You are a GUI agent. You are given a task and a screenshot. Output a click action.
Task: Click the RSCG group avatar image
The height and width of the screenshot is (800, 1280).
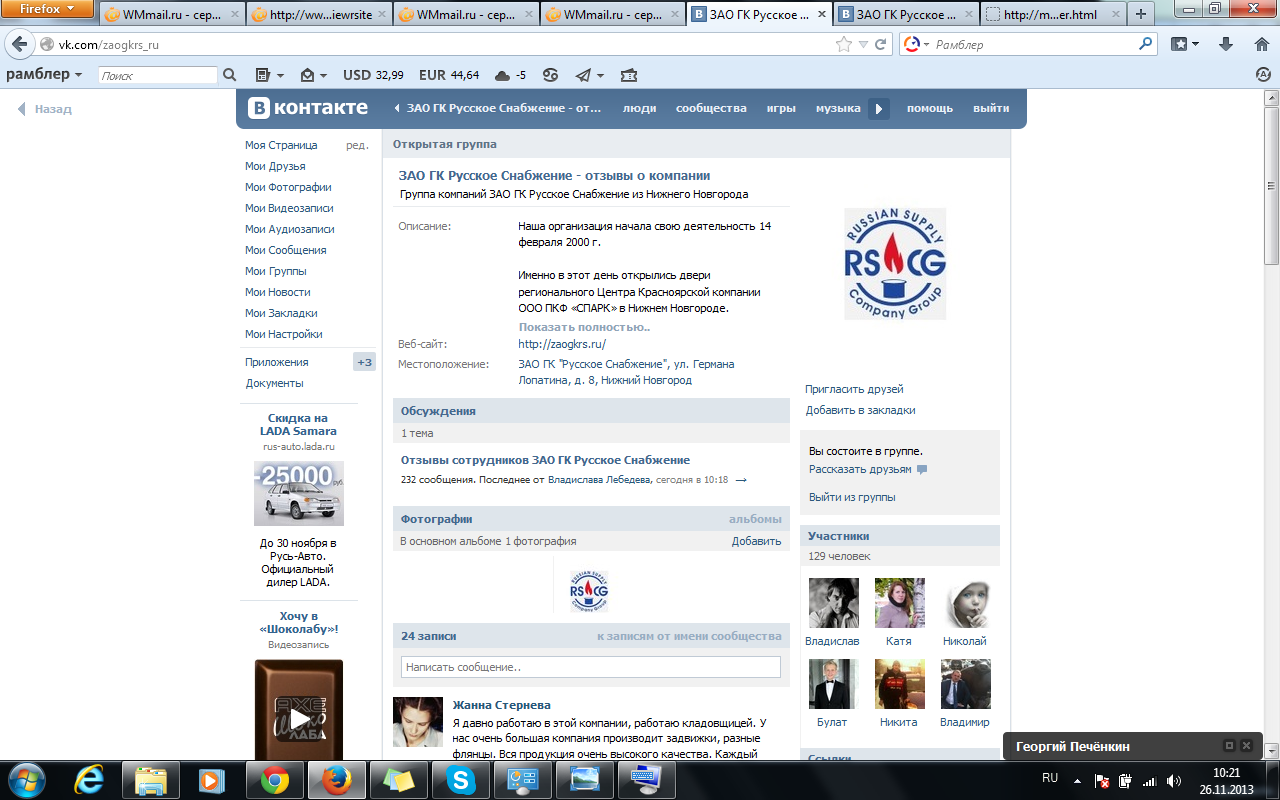pyautogui.click(x=895, y=264)
